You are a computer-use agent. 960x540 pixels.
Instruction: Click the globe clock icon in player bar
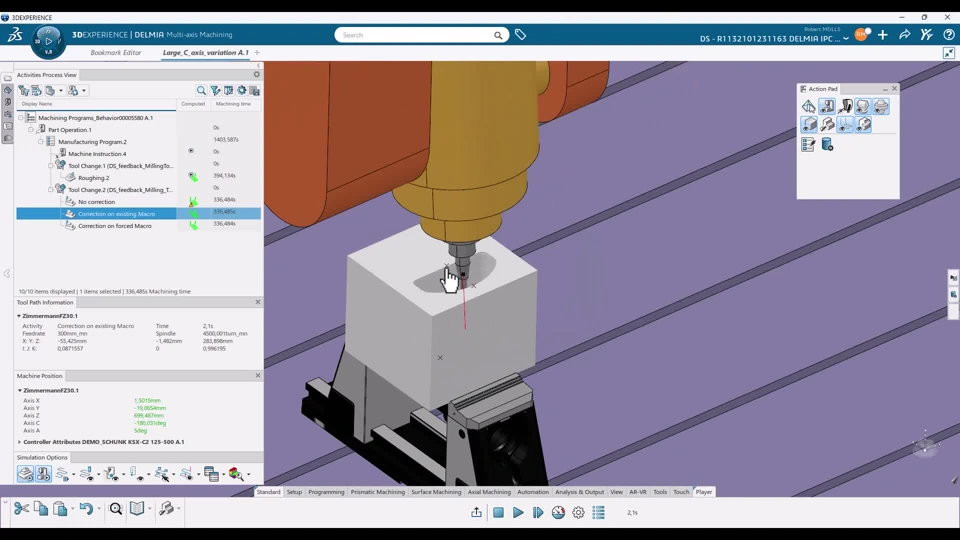coord(558,512)
